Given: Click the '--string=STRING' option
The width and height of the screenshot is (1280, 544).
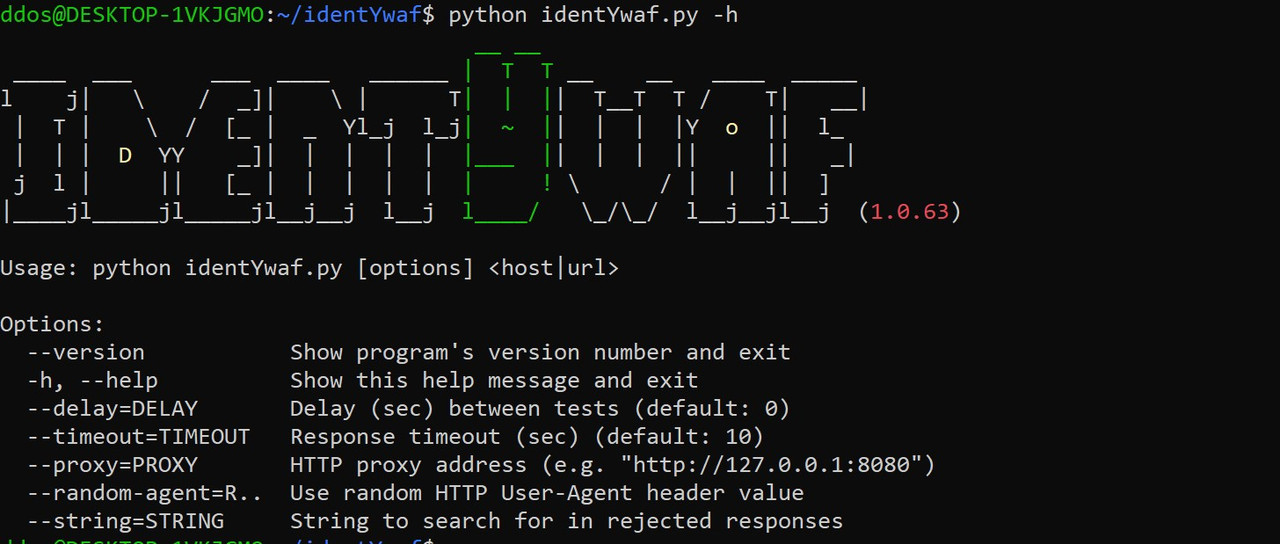Looking at the screenshot, I should click(x=125, y=521).
